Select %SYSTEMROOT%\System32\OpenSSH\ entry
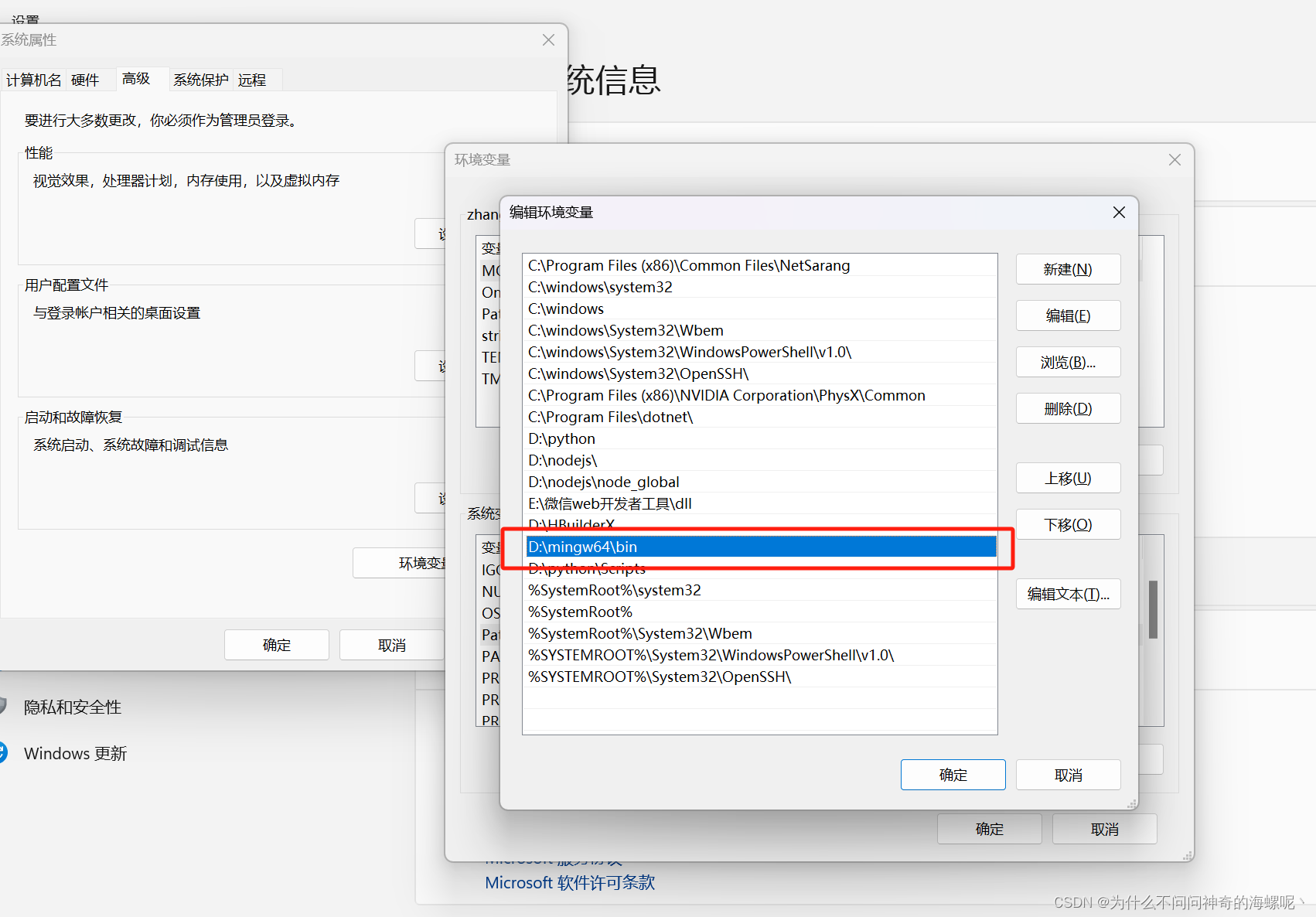Image resolution: width=1316 pixels, height=917 pixels. click(760, 677)
